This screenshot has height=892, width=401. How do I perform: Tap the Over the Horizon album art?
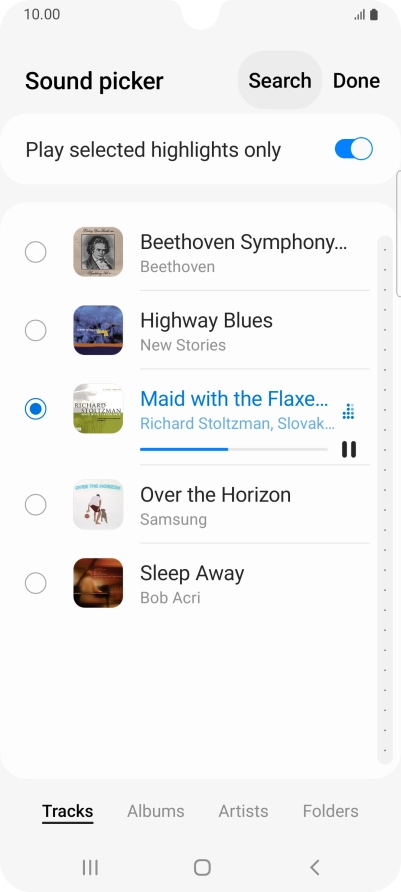tap(98, 505)
